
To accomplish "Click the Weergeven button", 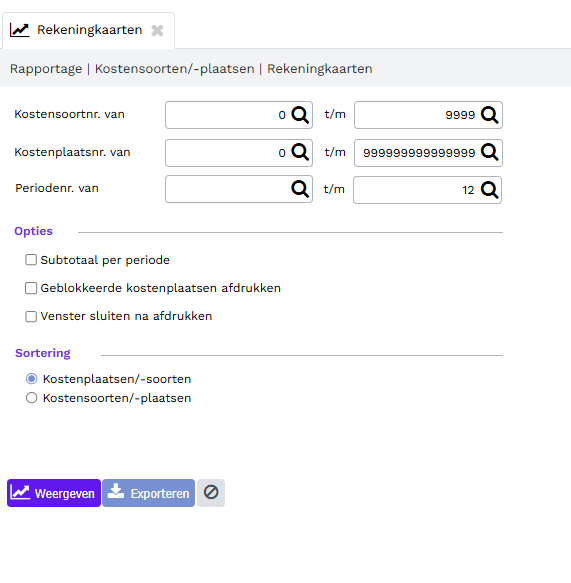I will point(54,493).
